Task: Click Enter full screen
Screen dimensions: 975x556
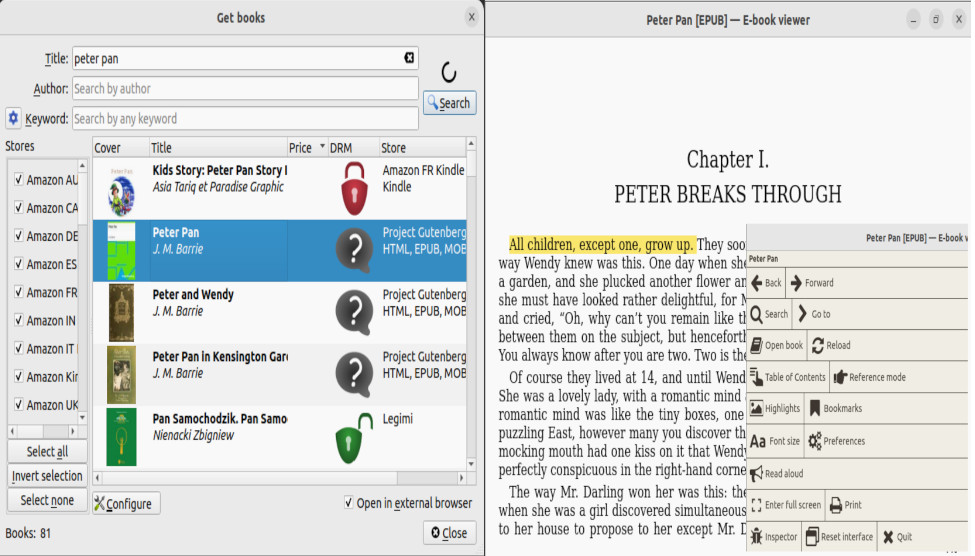Action: [787, 505]
